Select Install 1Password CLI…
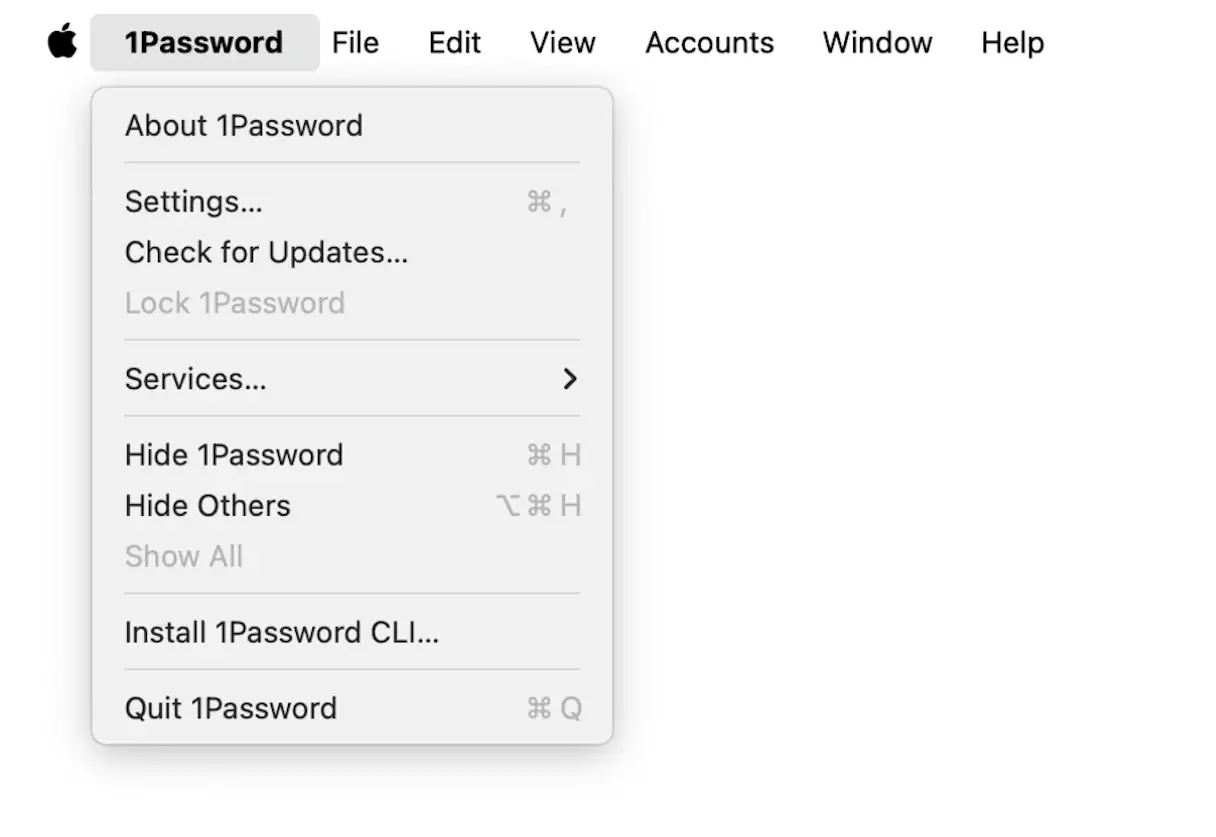Screen dimensions: 1216x837 point(282,632)
